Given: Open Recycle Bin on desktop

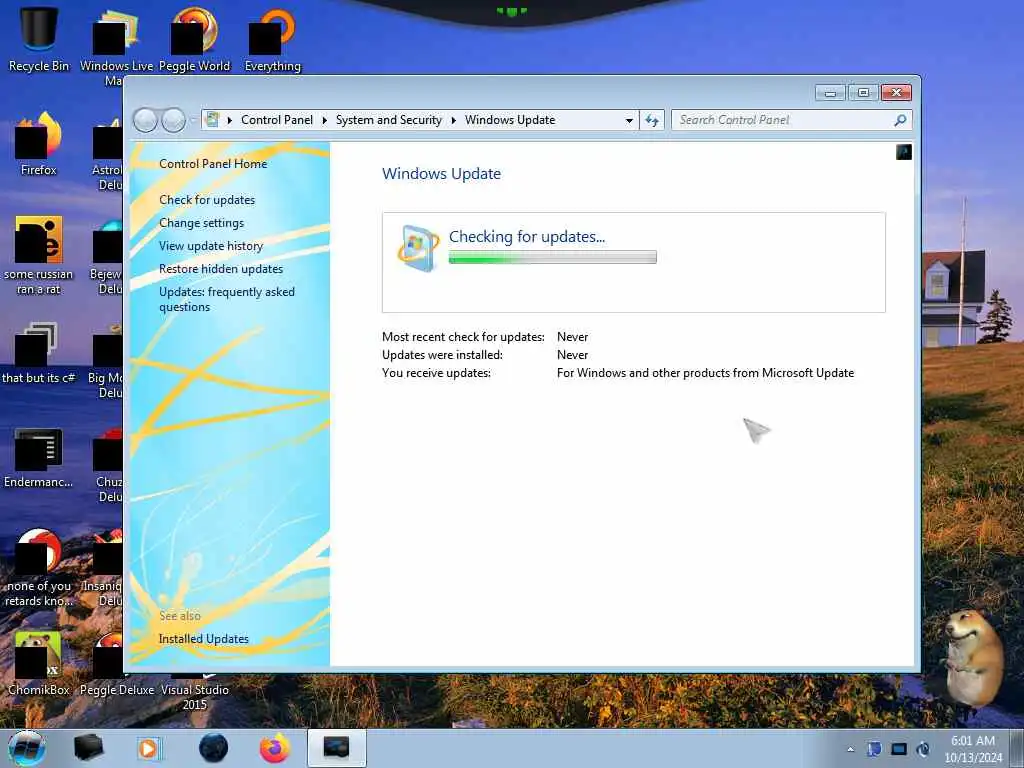Looking at the screenshot, I should 39,39.
